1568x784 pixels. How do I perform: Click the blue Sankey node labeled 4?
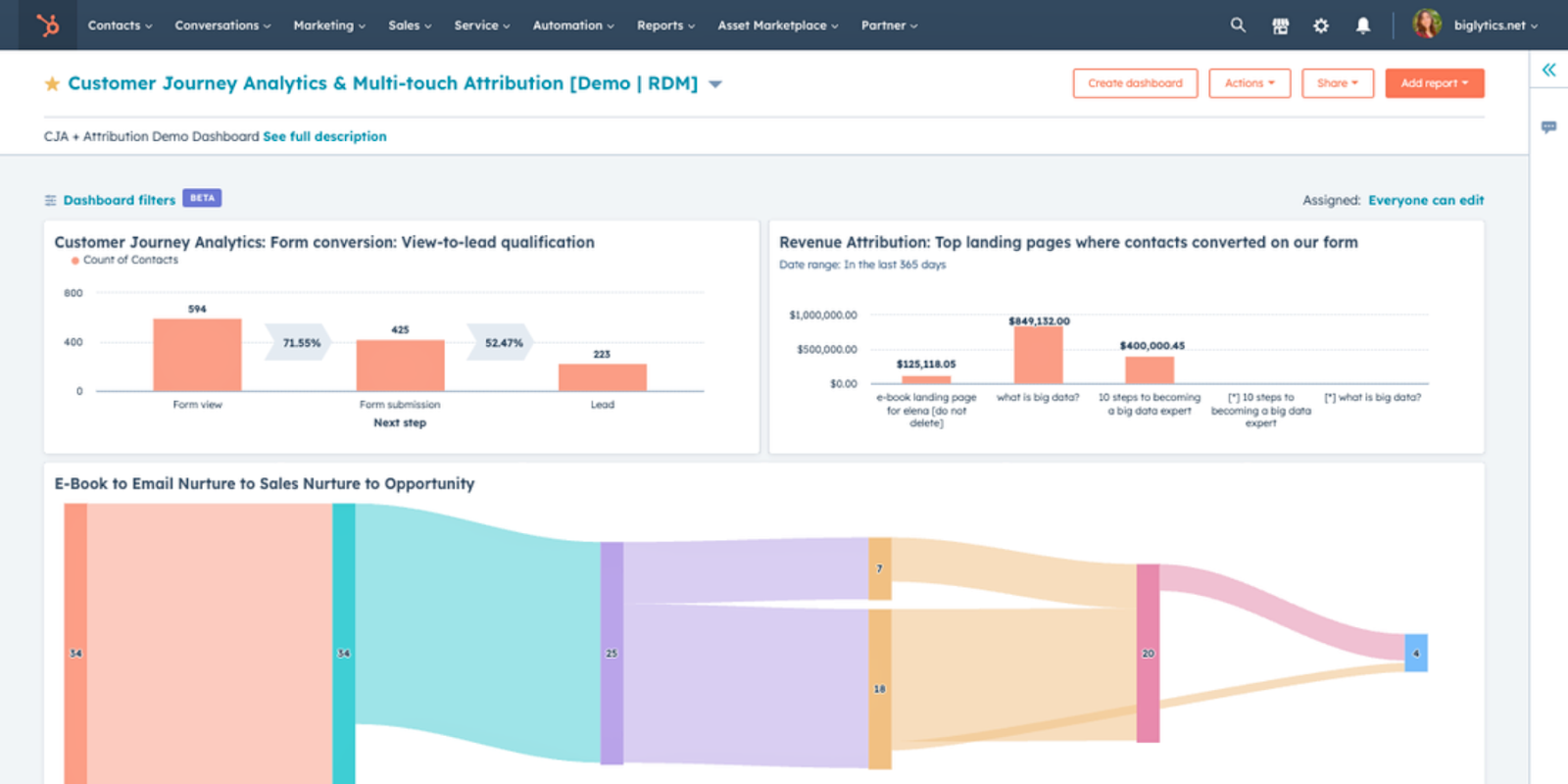pos(1416,653)
